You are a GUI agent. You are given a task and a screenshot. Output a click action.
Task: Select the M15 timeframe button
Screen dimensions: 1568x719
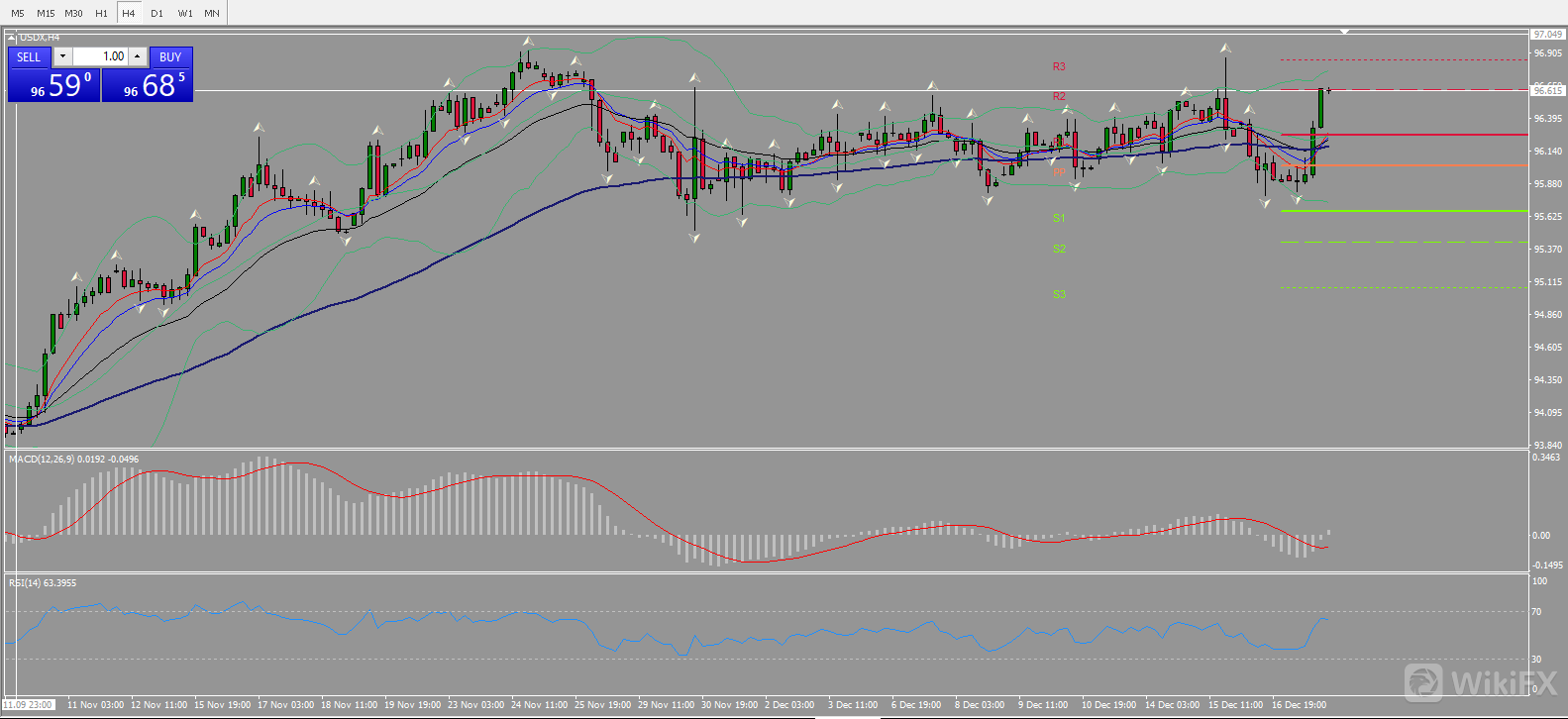click(46, 13)
